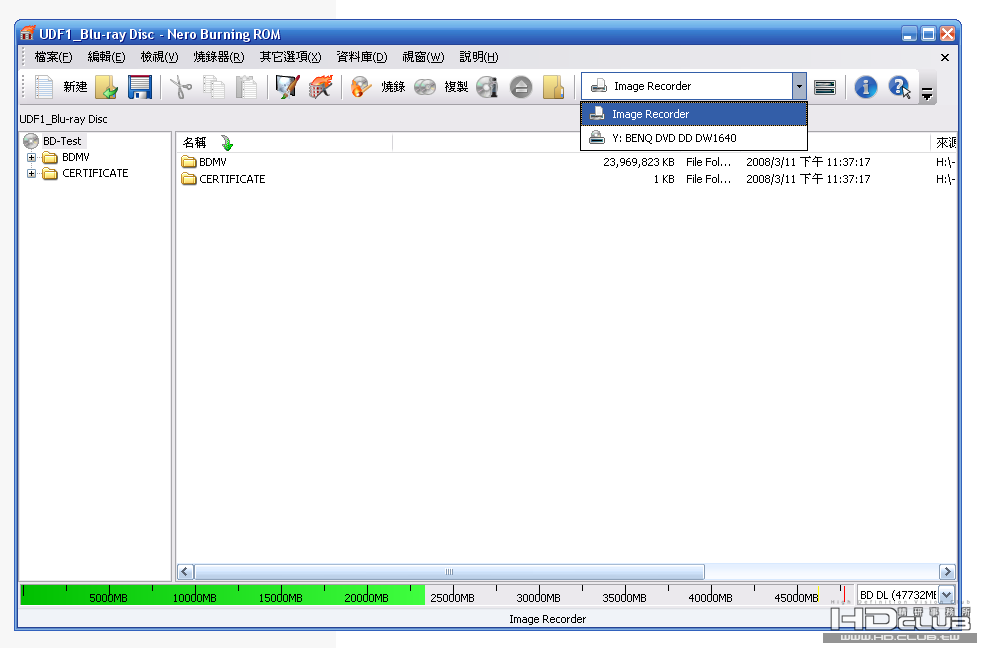Maximize the Nero Burning ROM window

928,34
